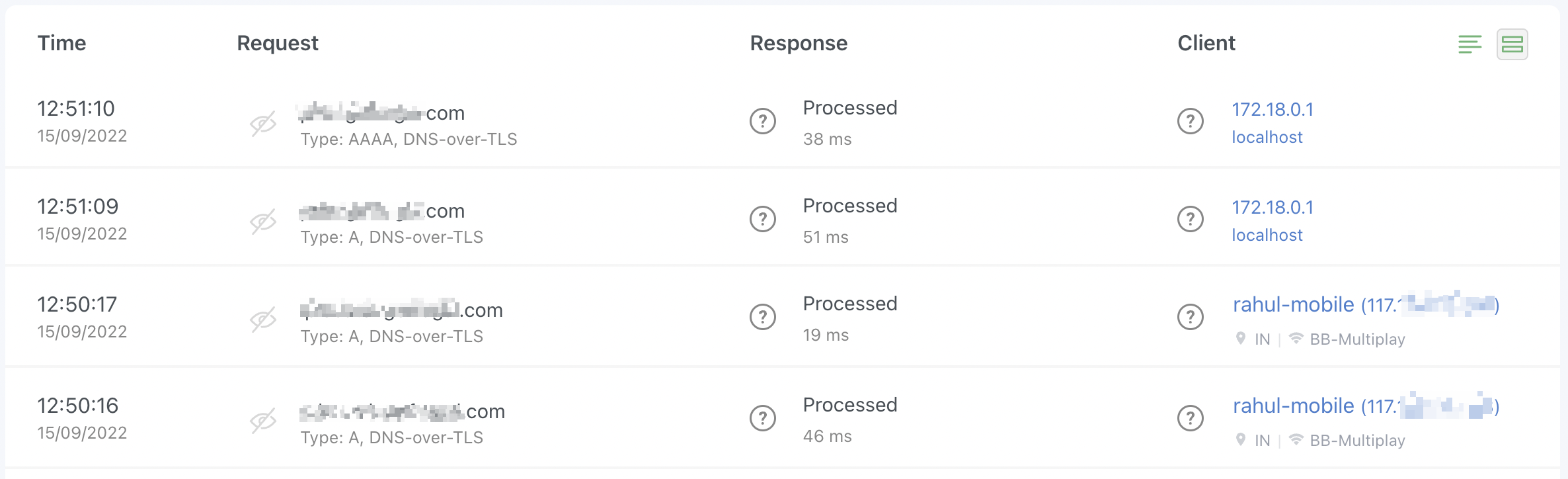Click the response info circle for the 19 ms query
Screen dimensions: 1568x479
pos(764,317)
